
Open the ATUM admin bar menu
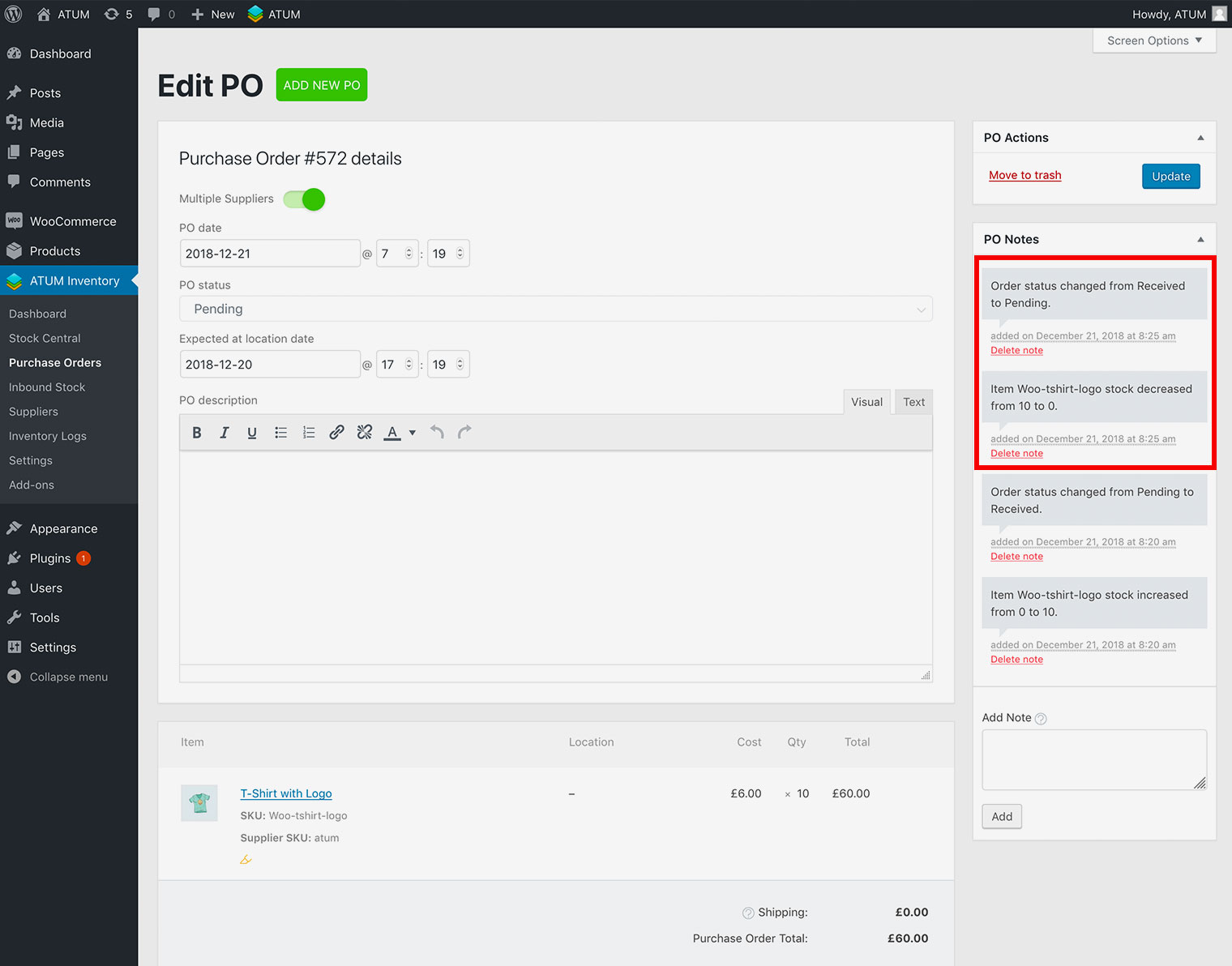pos(274,14)
